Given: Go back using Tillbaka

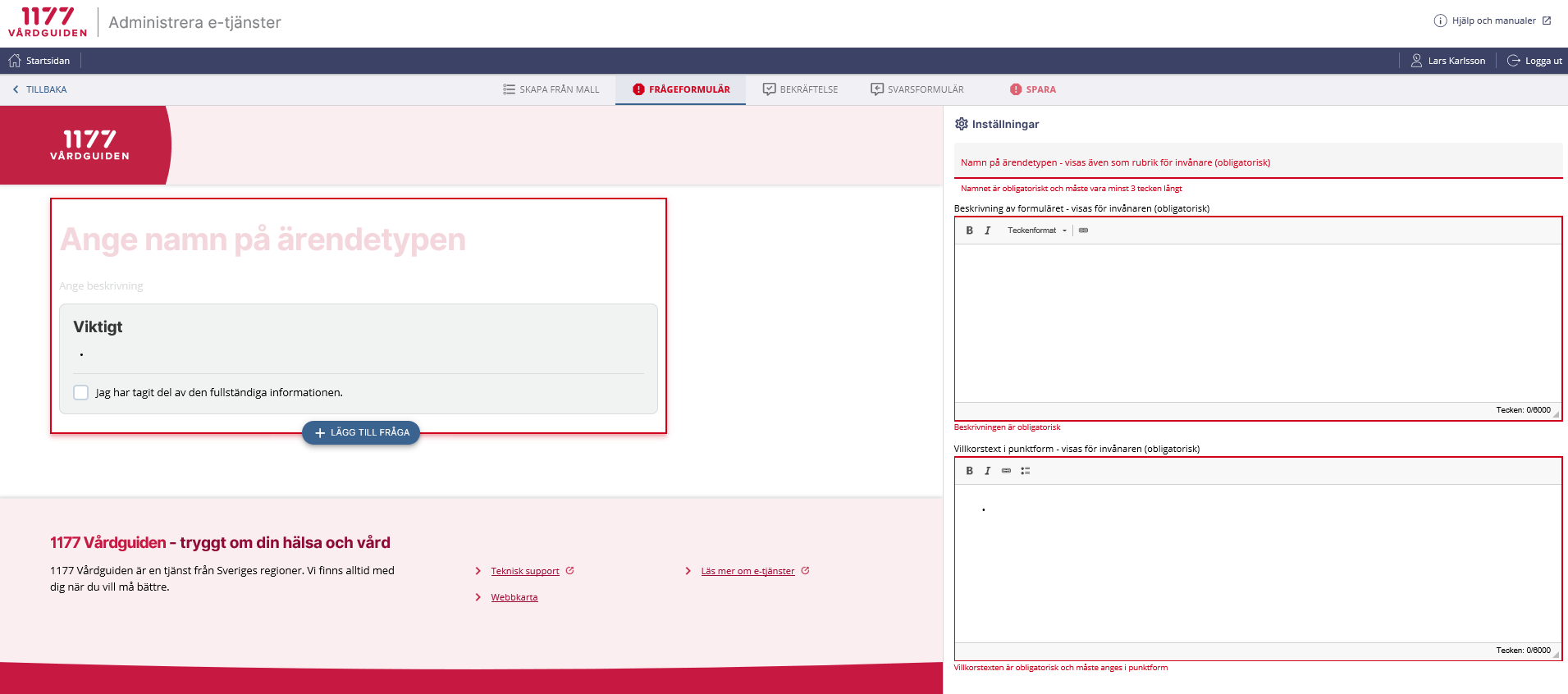Looking at the screenshot, I should click(39, 89).
